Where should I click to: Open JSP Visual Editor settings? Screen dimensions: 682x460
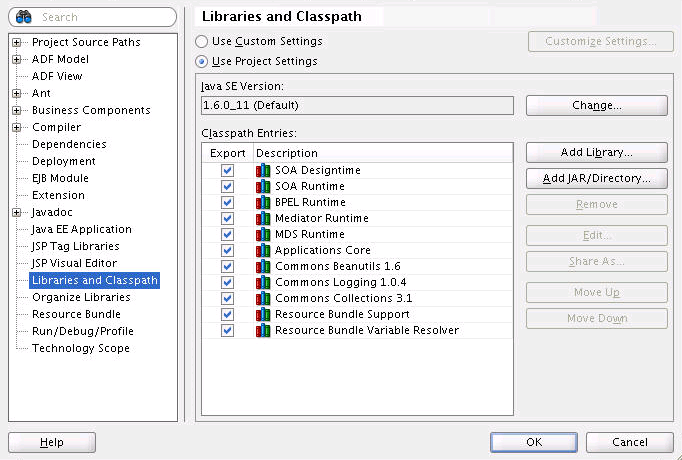pos(74,263)
